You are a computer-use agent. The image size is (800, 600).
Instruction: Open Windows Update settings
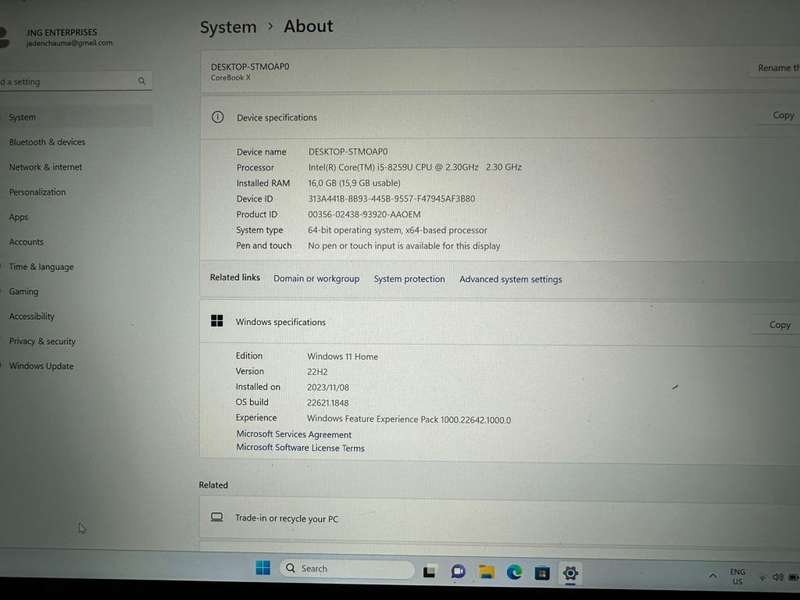click(x=41, y=366)
